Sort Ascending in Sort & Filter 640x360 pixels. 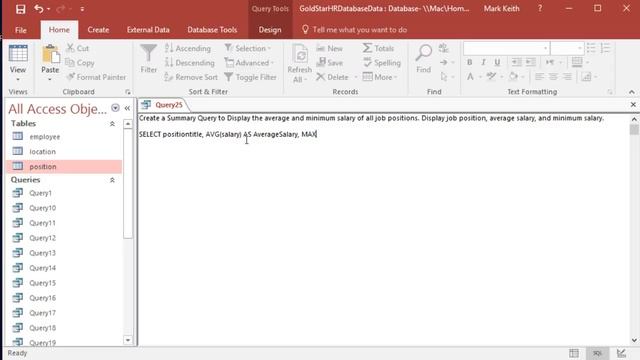(x=188, y=48)
